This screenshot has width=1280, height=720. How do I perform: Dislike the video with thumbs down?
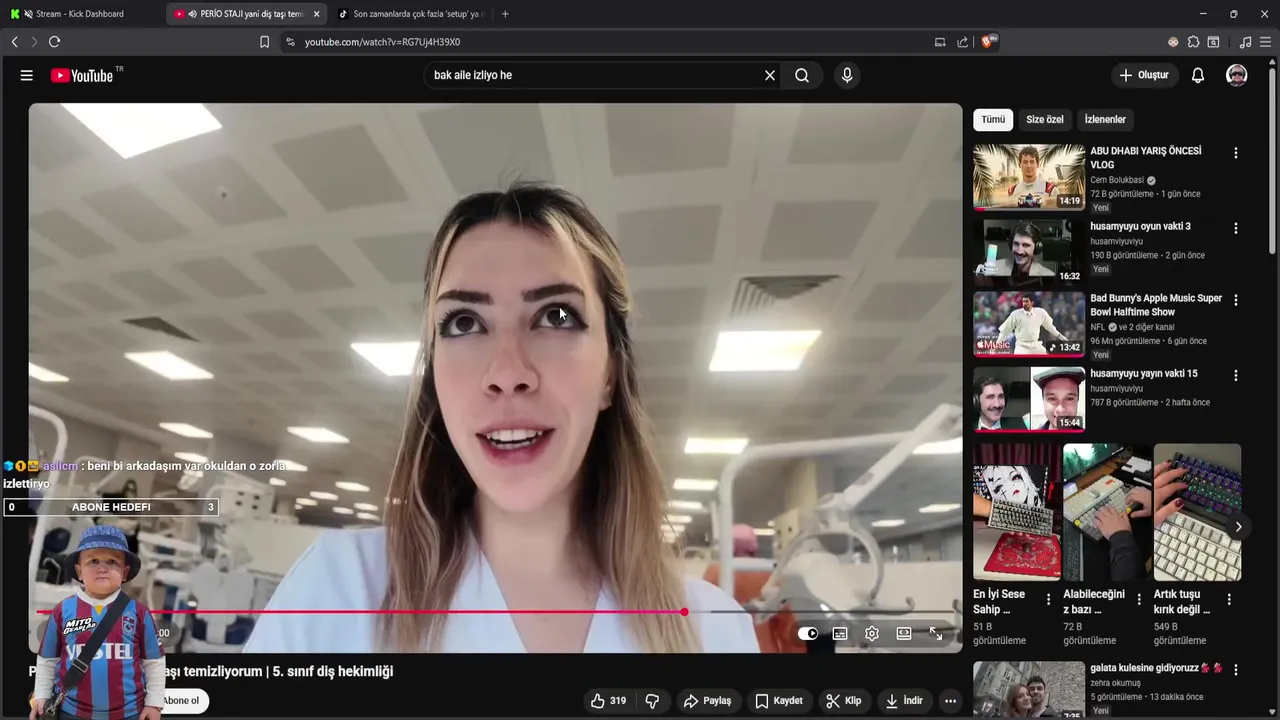tap(652, 701)
